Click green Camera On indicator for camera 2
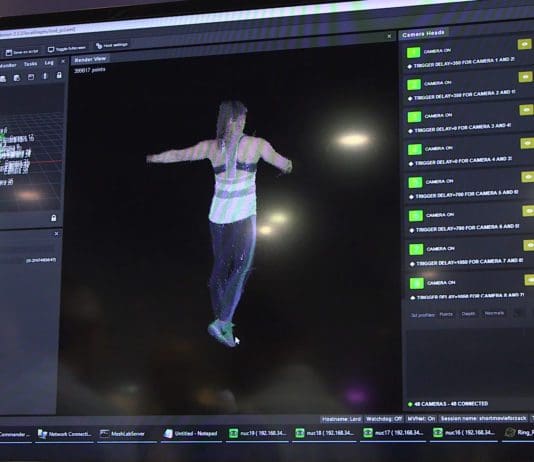534x462 pixels. pos(414,84)
